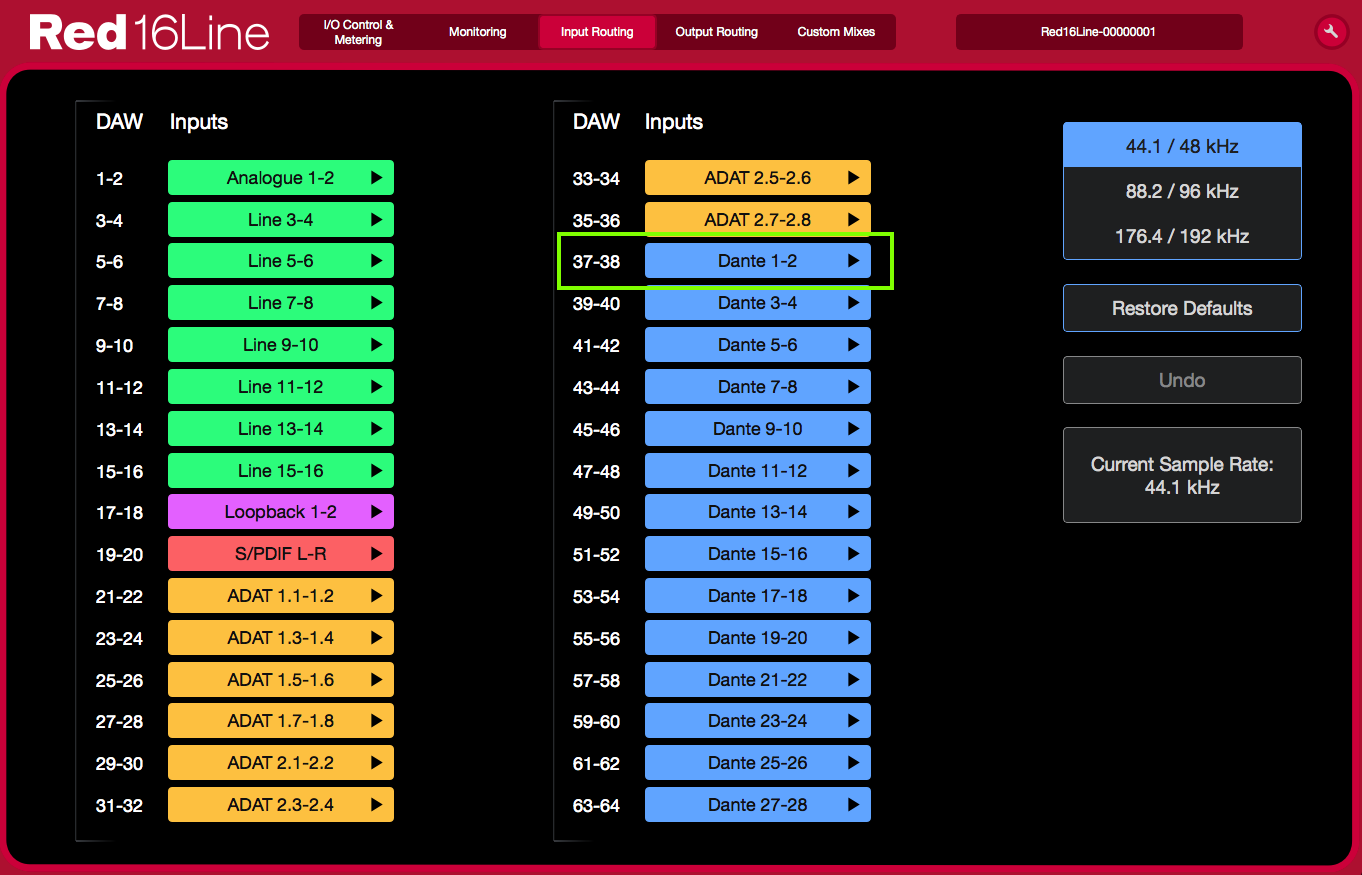Open the Dante 15-16 input dropdown
1362x875 pixels.
[x=758, y=554]
